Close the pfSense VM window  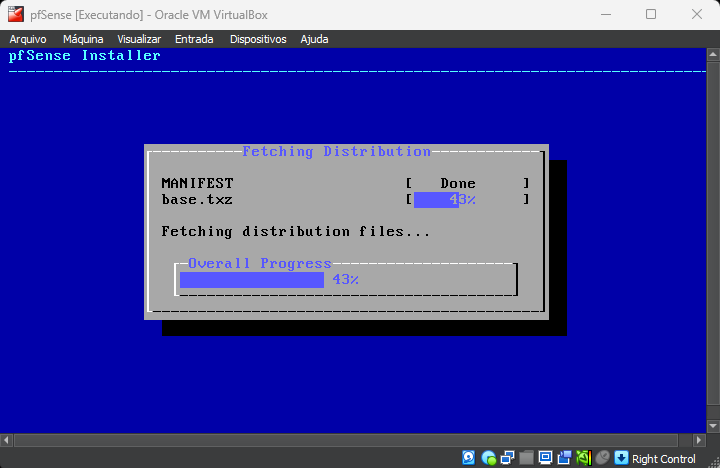[x=697, y=14]
